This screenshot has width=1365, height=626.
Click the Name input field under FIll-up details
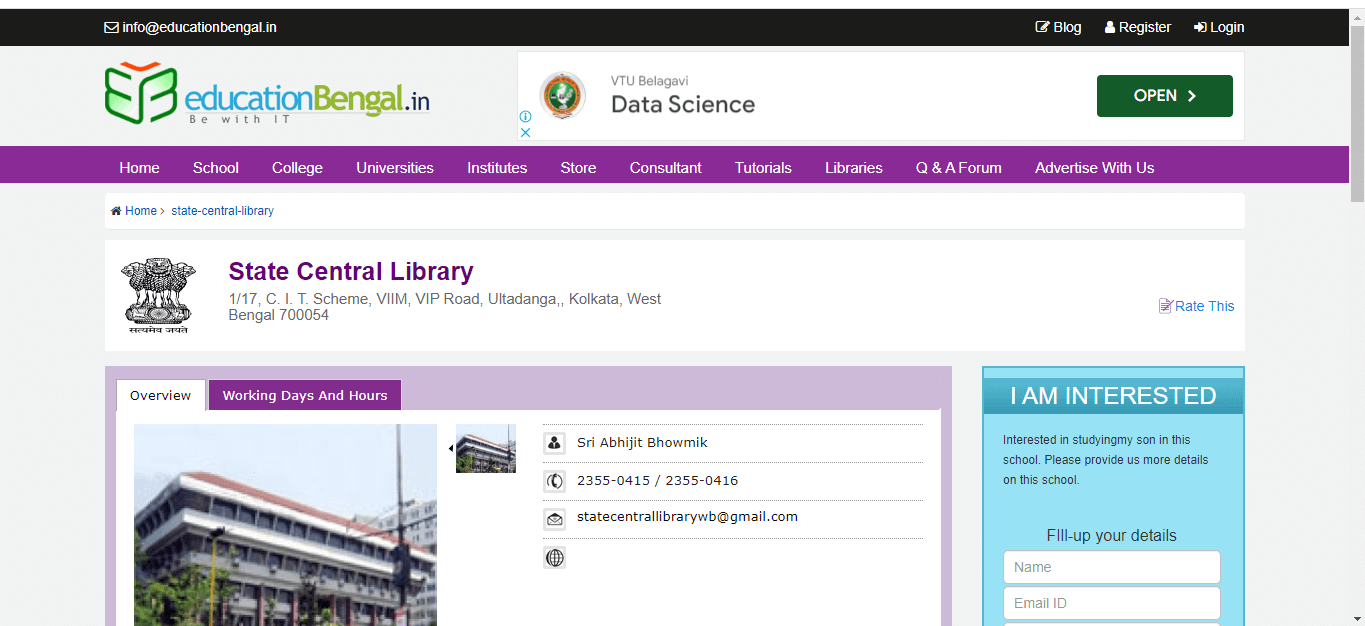click(1111, 567)
